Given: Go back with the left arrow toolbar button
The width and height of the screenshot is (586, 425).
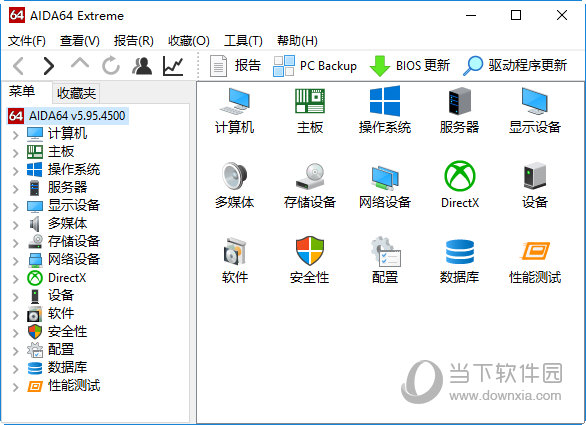Looking at the screenshot, I should click(18, 66).
